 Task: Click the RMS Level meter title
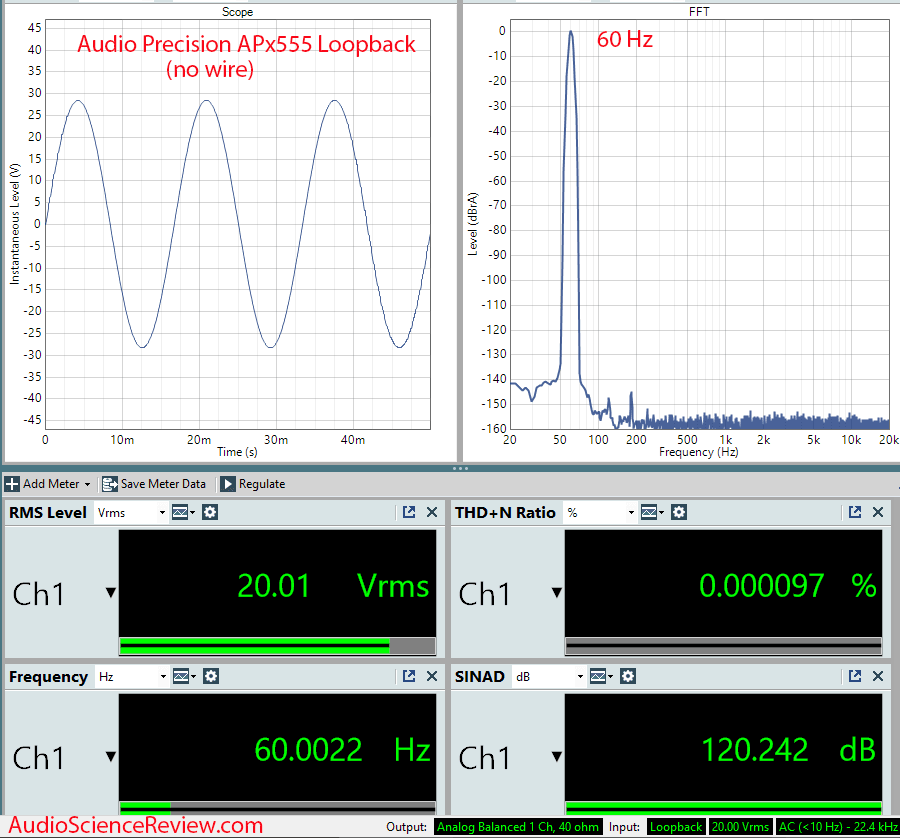point(48,513)
